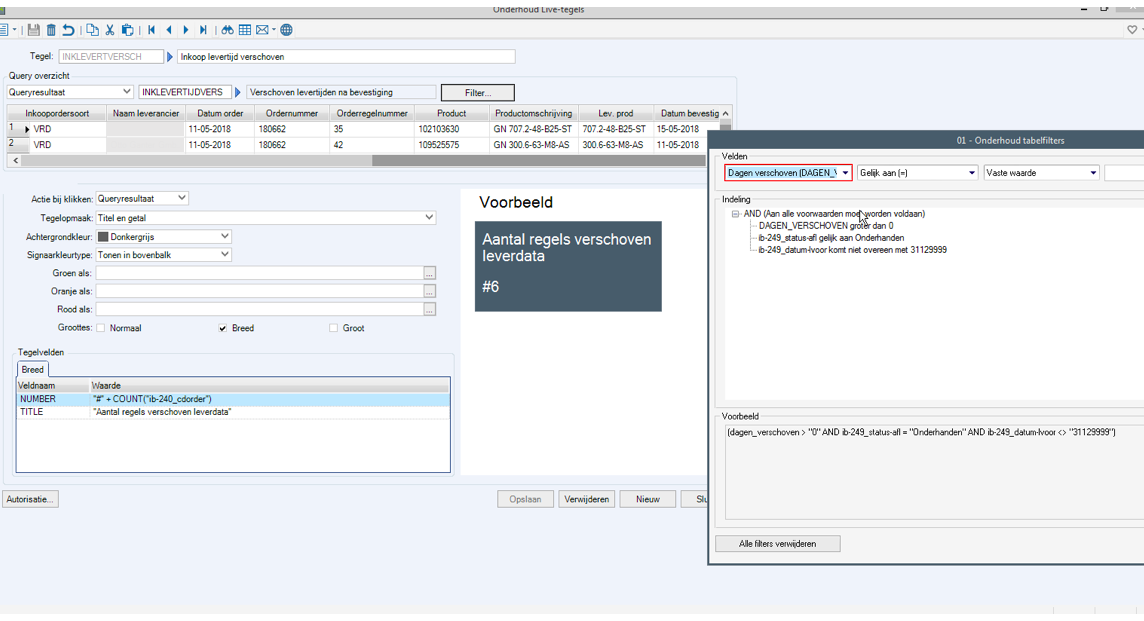Click the save disk icon in toolbar
This screenshot has width=1144, height=621.
[34, 30]
